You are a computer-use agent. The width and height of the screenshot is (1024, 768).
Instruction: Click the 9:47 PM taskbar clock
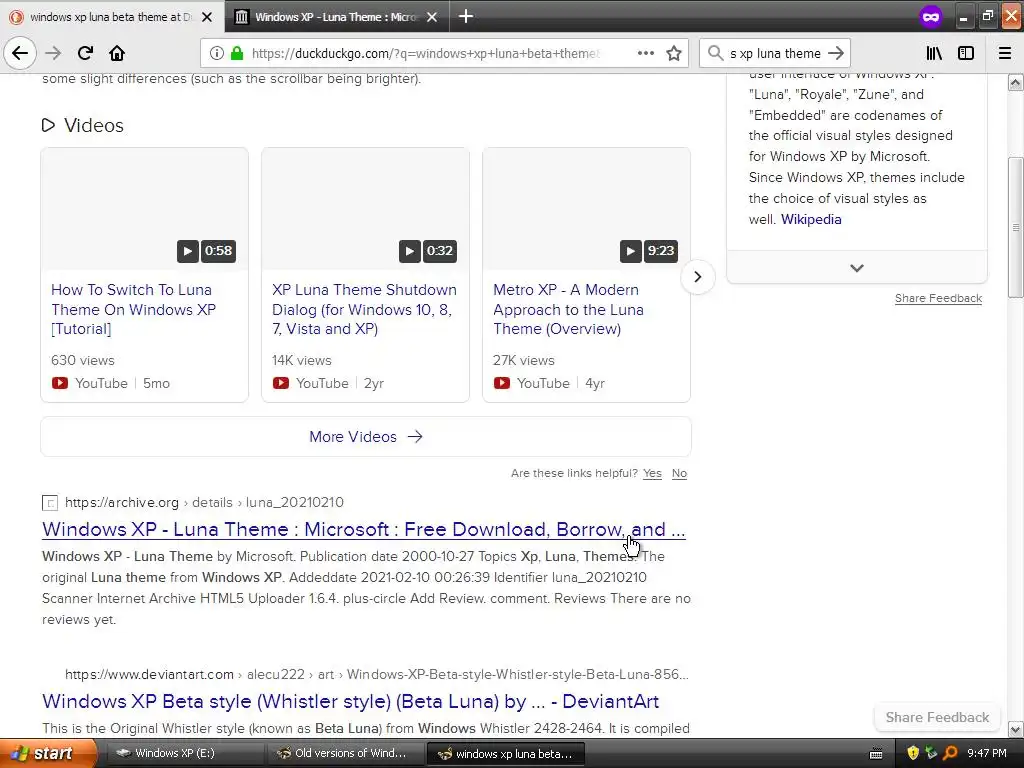click(987, 753)
